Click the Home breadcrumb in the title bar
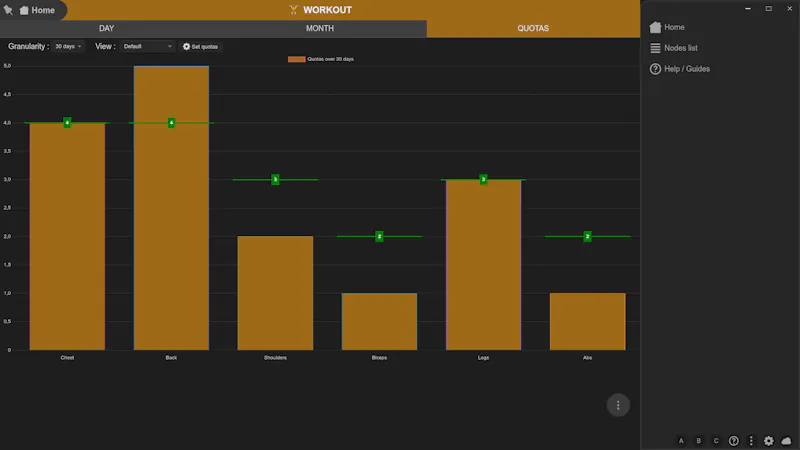 click(x=37, y=10)
